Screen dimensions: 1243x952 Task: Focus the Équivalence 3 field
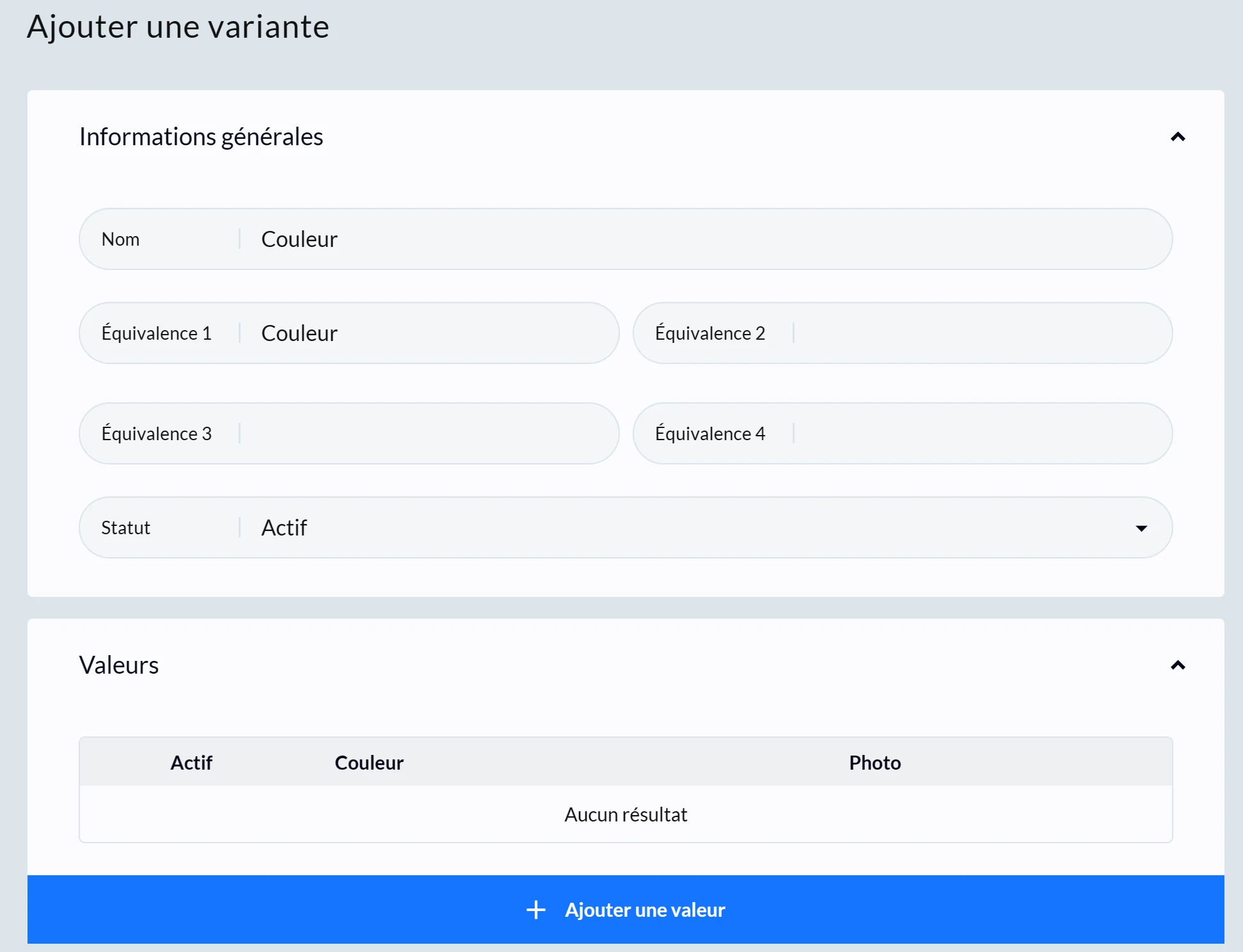click(x=349, y=433)
